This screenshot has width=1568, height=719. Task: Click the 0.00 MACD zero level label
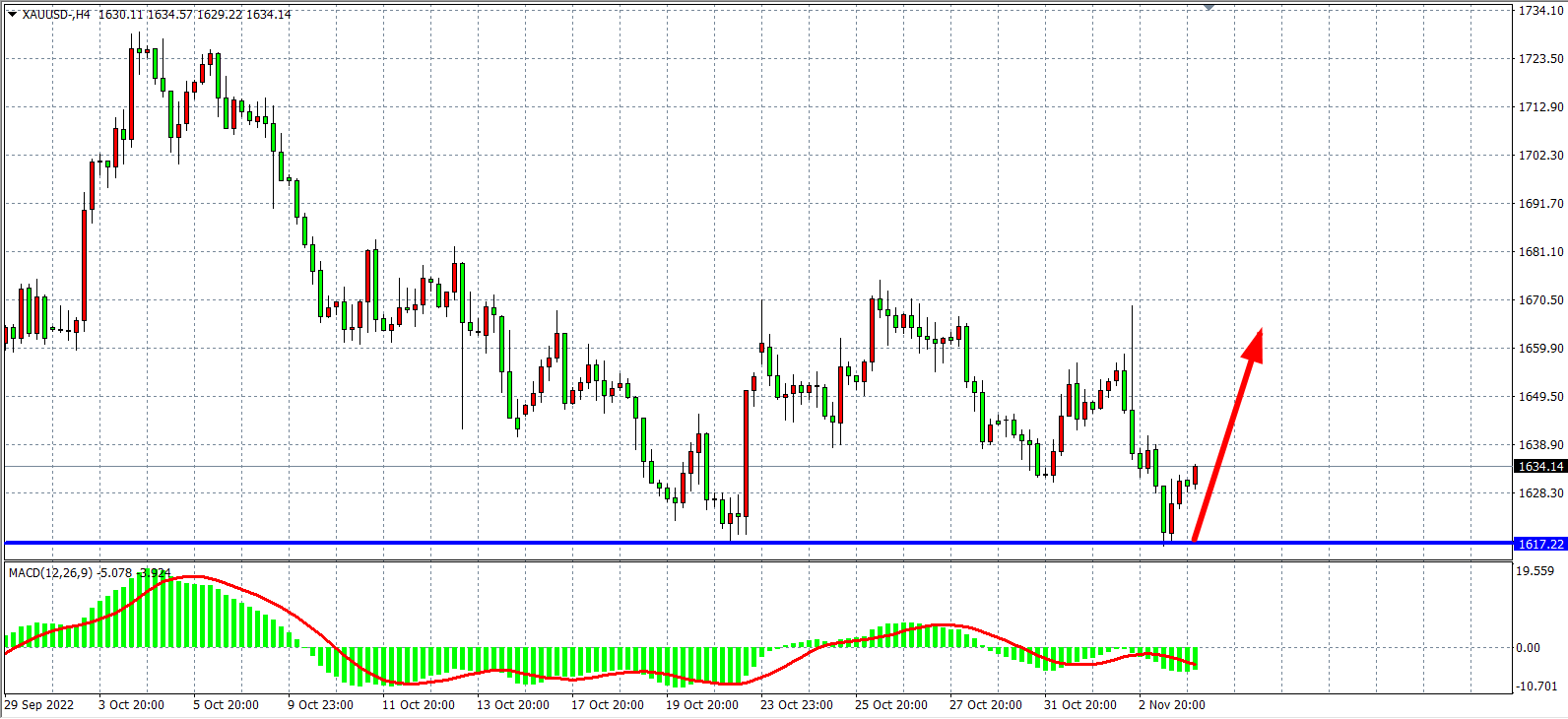pyautogui.click(x=1528, y=648)
